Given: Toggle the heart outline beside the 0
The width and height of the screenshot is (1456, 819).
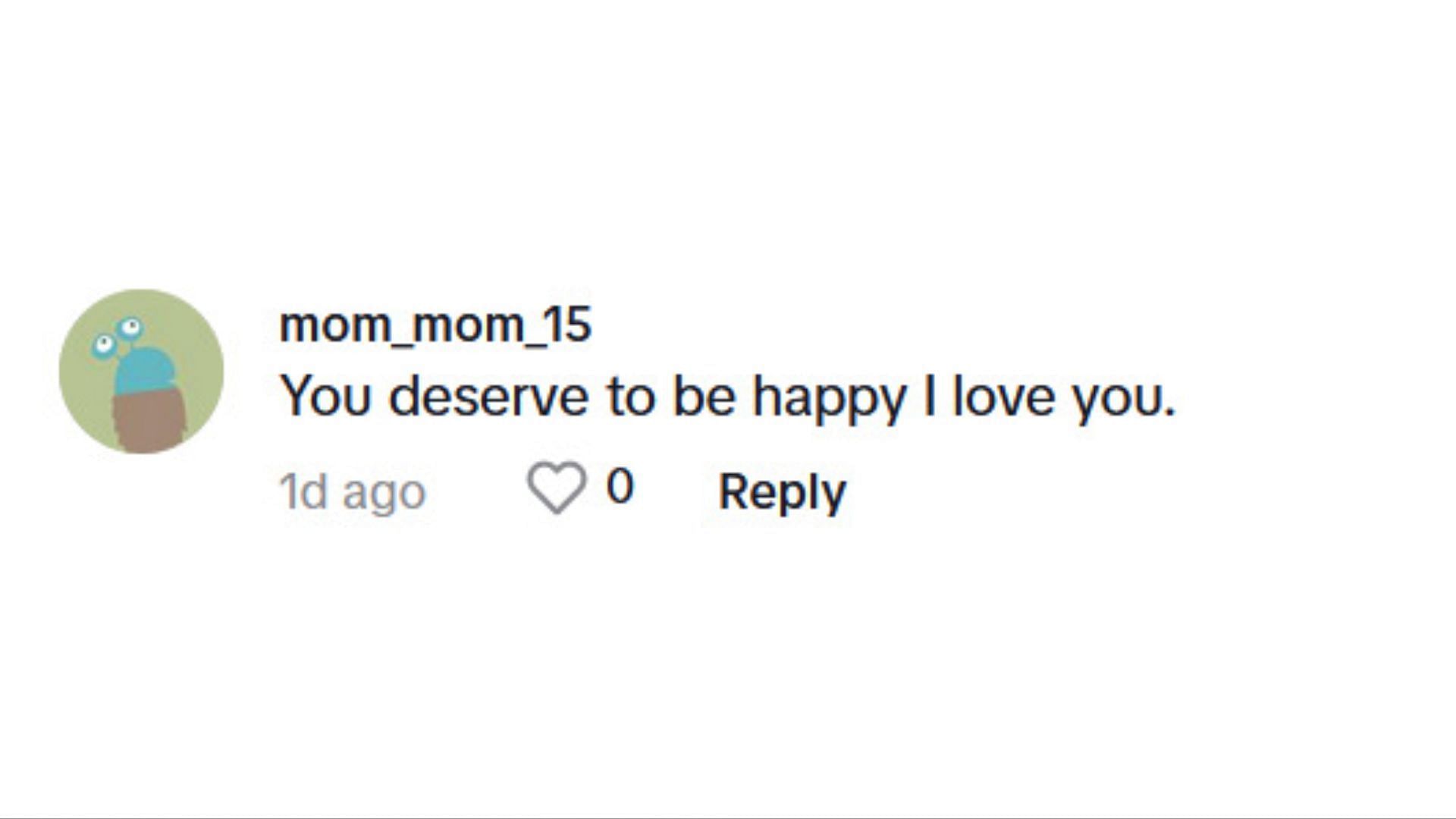Looking at the screenshot, I should click(557, 488).
